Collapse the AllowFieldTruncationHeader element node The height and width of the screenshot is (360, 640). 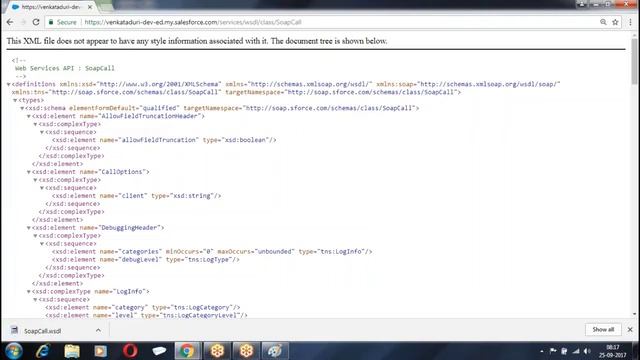point(29,116)
